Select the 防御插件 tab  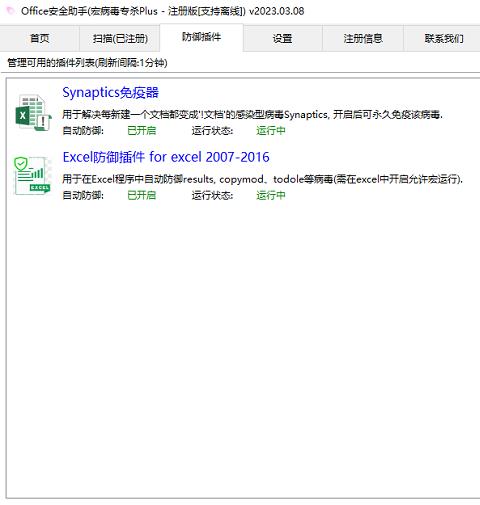(x=201, y=37)
